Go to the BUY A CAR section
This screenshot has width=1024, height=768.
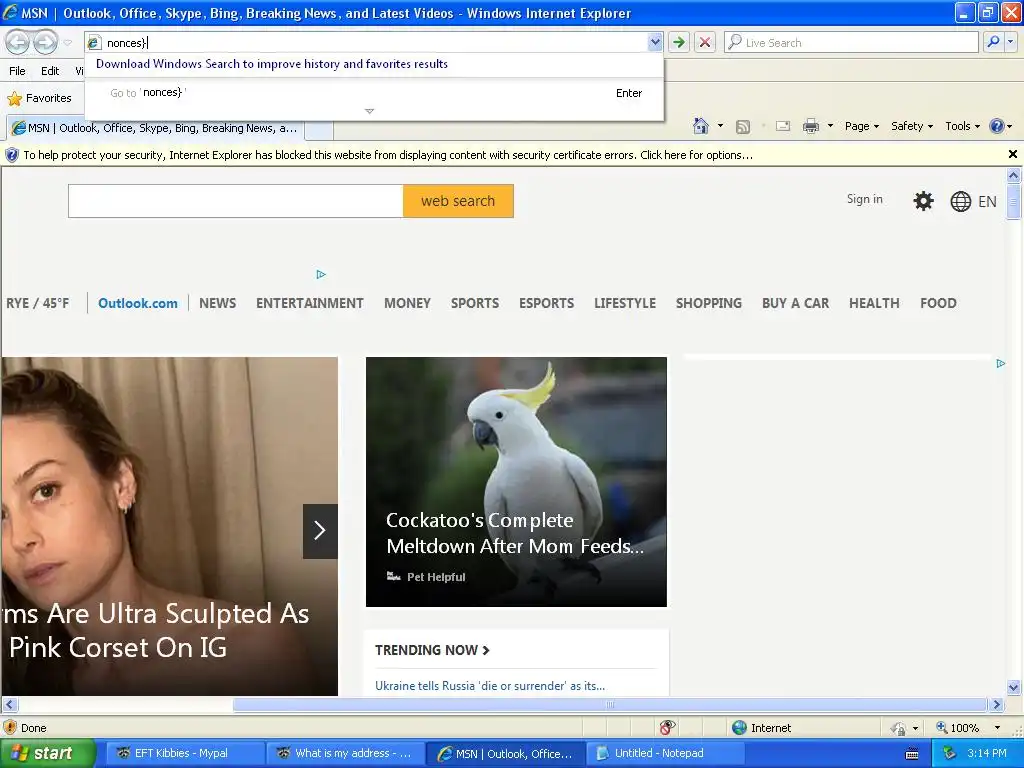(795, 303)
